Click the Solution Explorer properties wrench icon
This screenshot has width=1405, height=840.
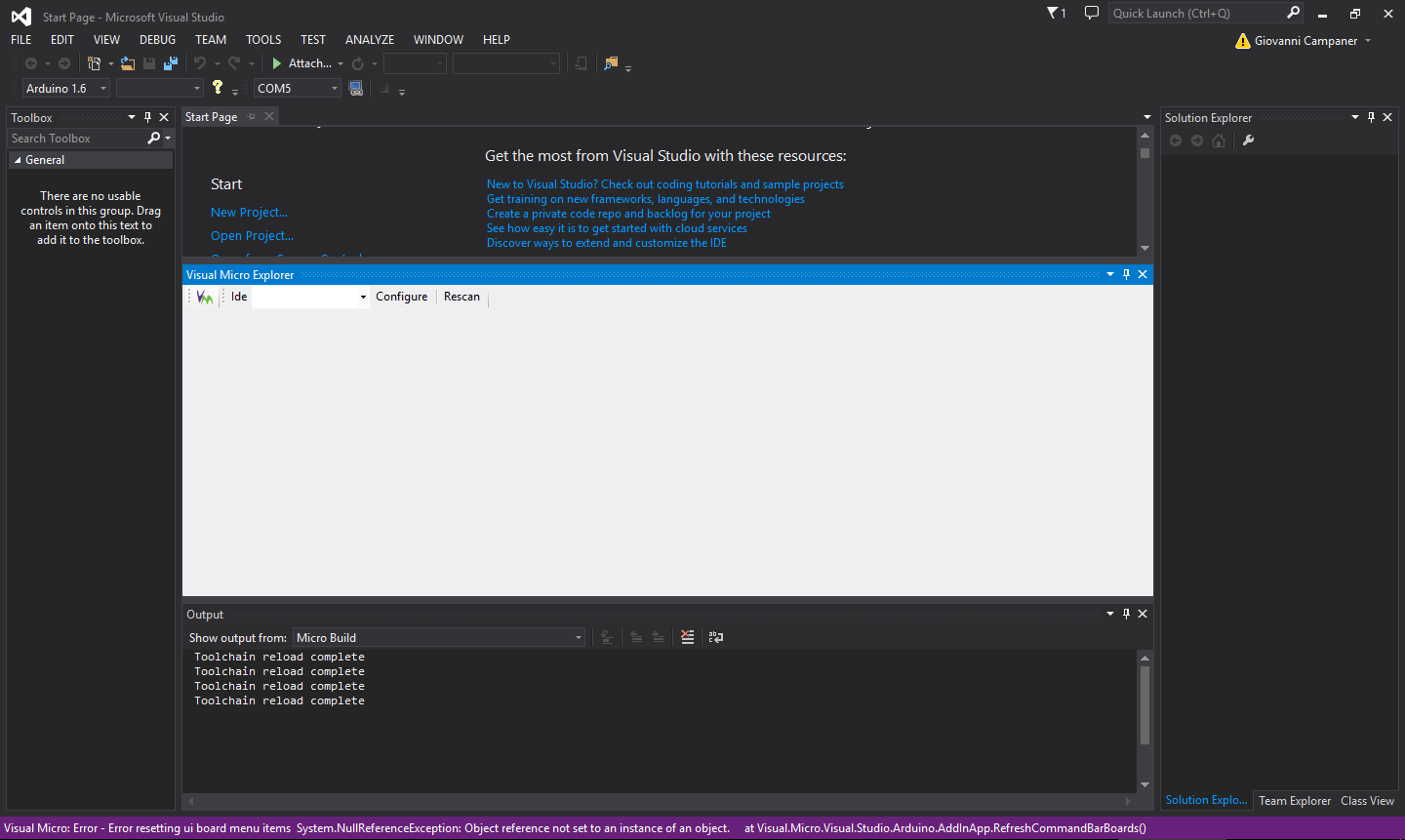point(1248,140)
